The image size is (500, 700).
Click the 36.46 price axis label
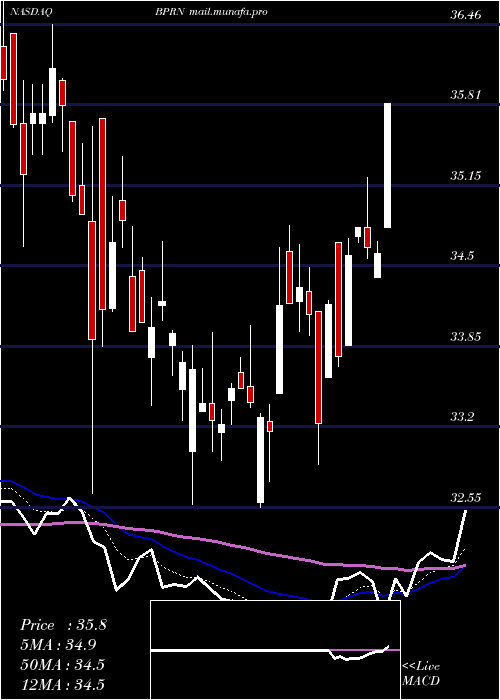pos(466,15)
